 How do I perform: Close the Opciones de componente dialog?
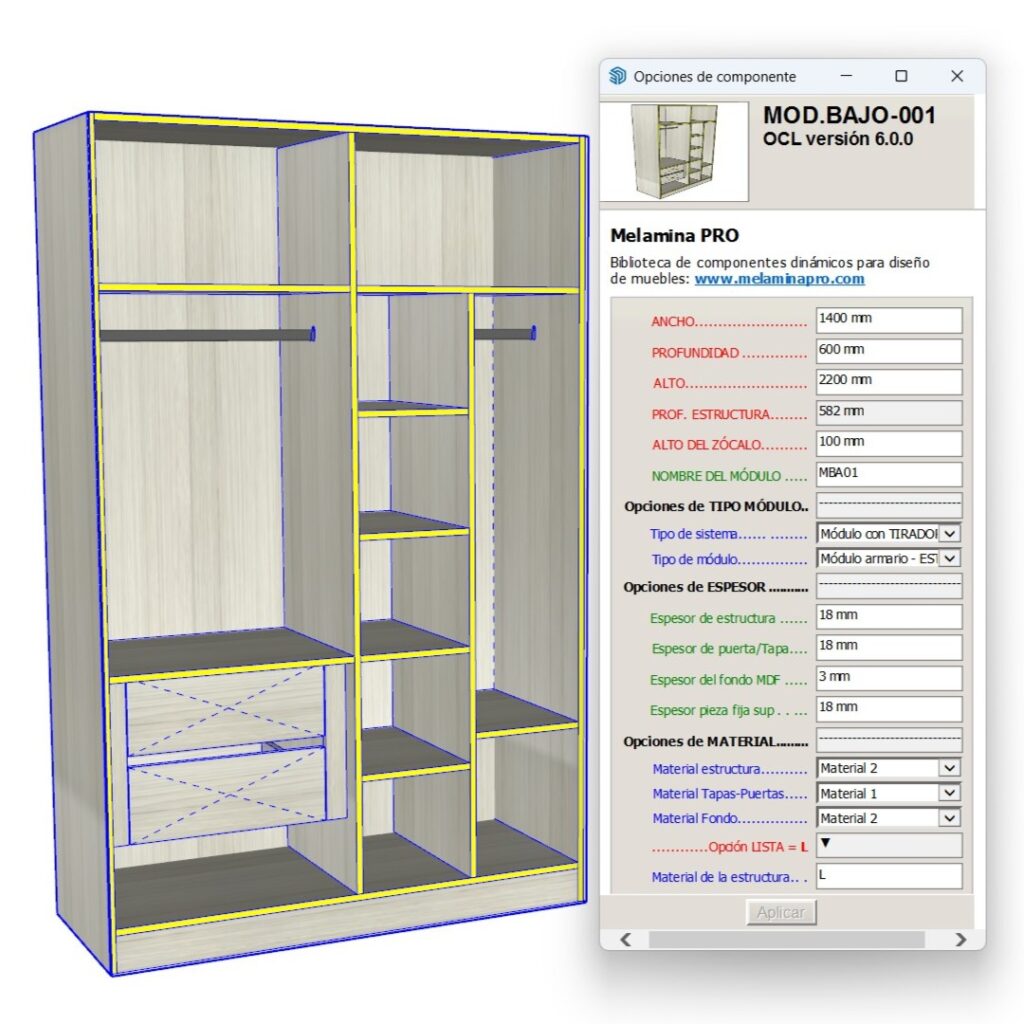point(957,77)
